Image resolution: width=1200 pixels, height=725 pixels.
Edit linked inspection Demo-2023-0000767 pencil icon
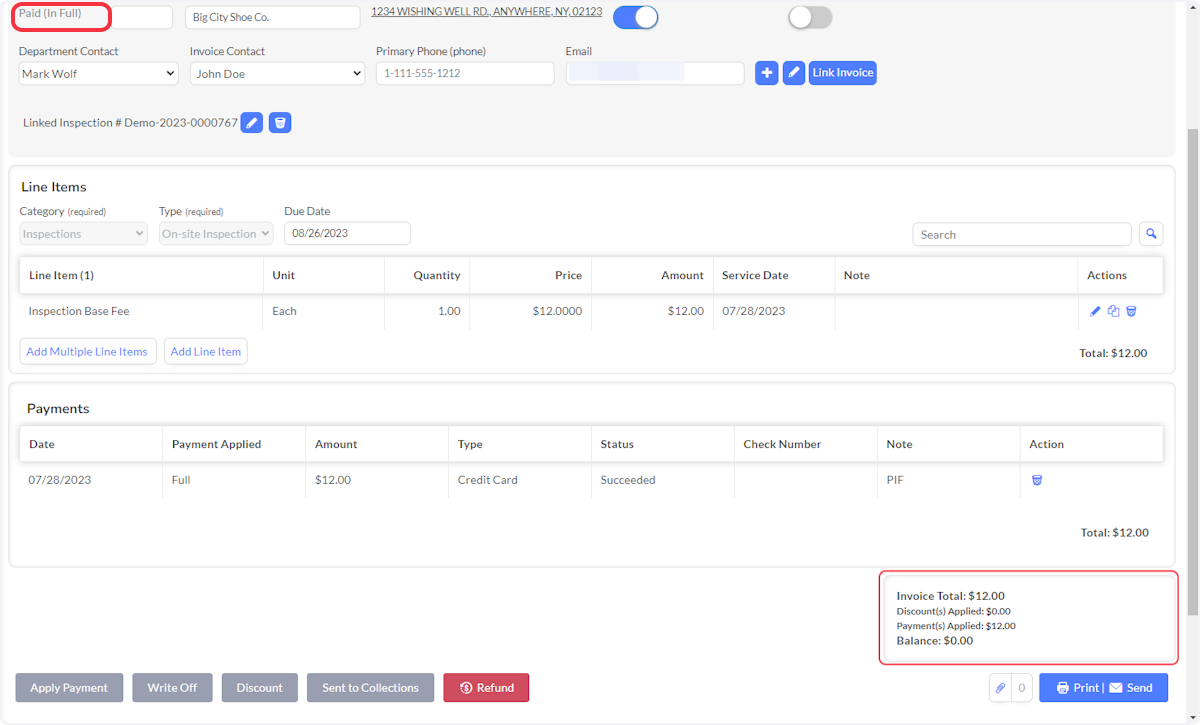[x=252, y=123]
